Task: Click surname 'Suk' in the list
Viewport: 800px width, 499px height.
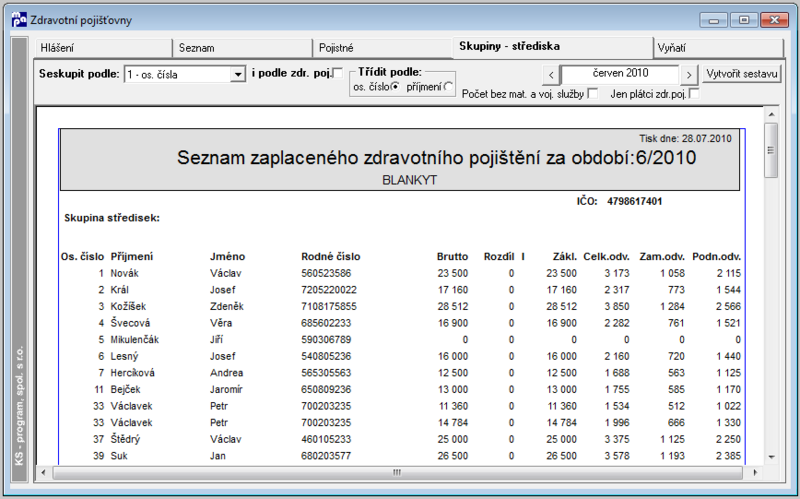Action: pyautogui.click(x=119, y=456)
